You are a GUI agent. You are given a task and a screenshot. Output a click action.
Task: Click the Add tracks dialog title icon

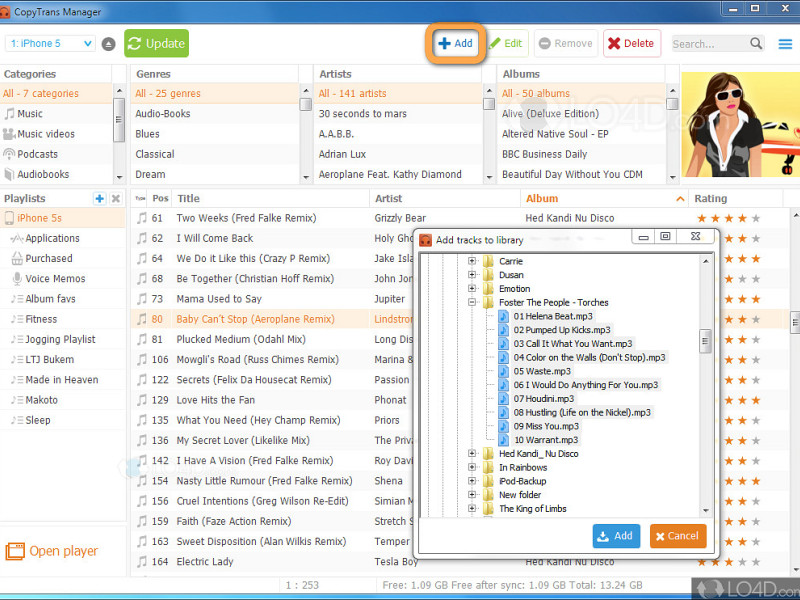click(426, 240)
